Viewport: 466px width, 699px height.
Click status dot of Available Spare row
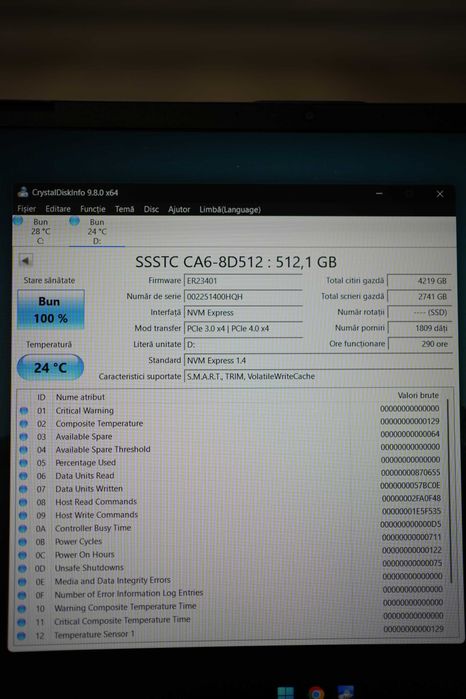24,437
